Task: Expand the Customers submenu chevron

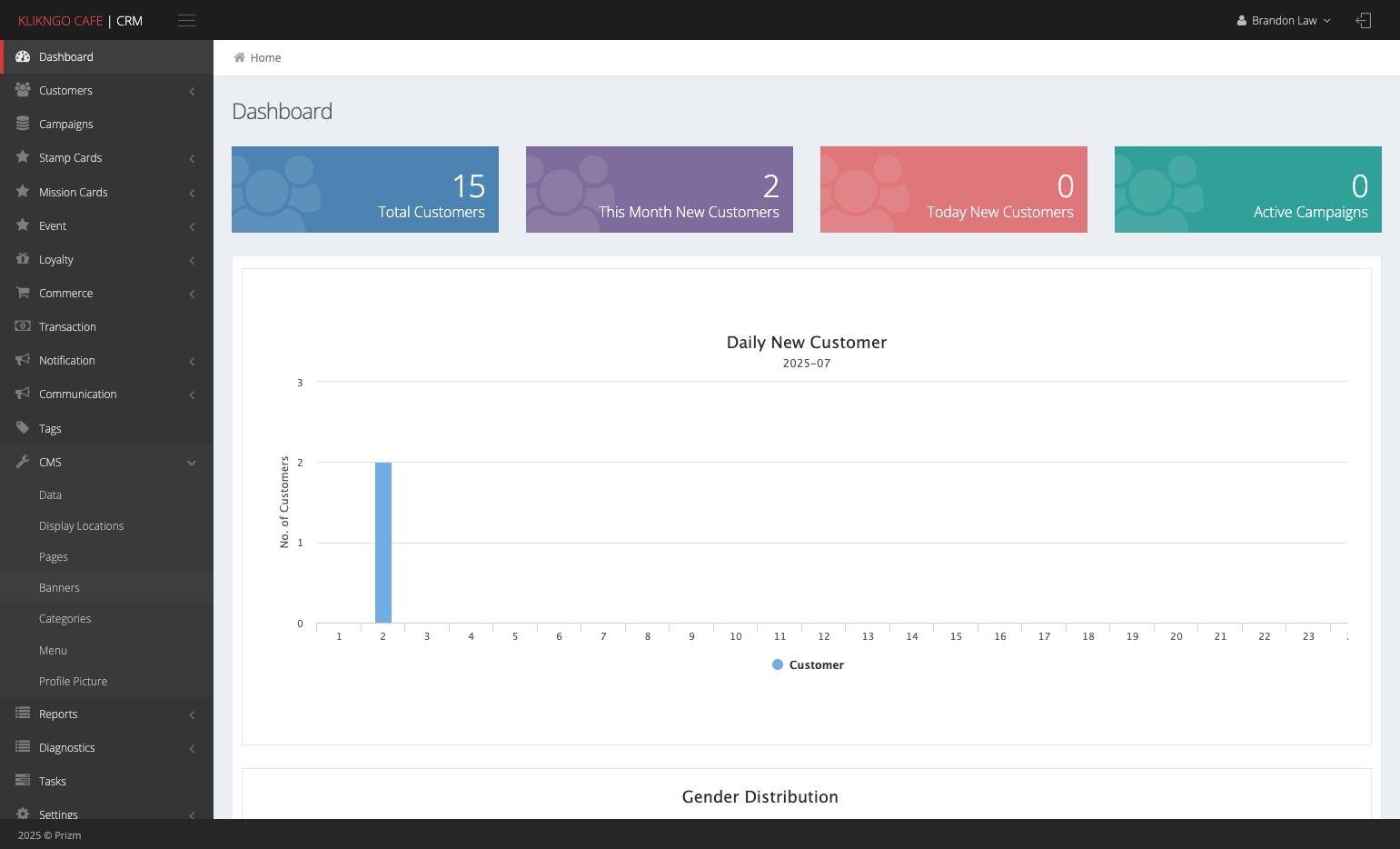Action: [x=192, y=91]
